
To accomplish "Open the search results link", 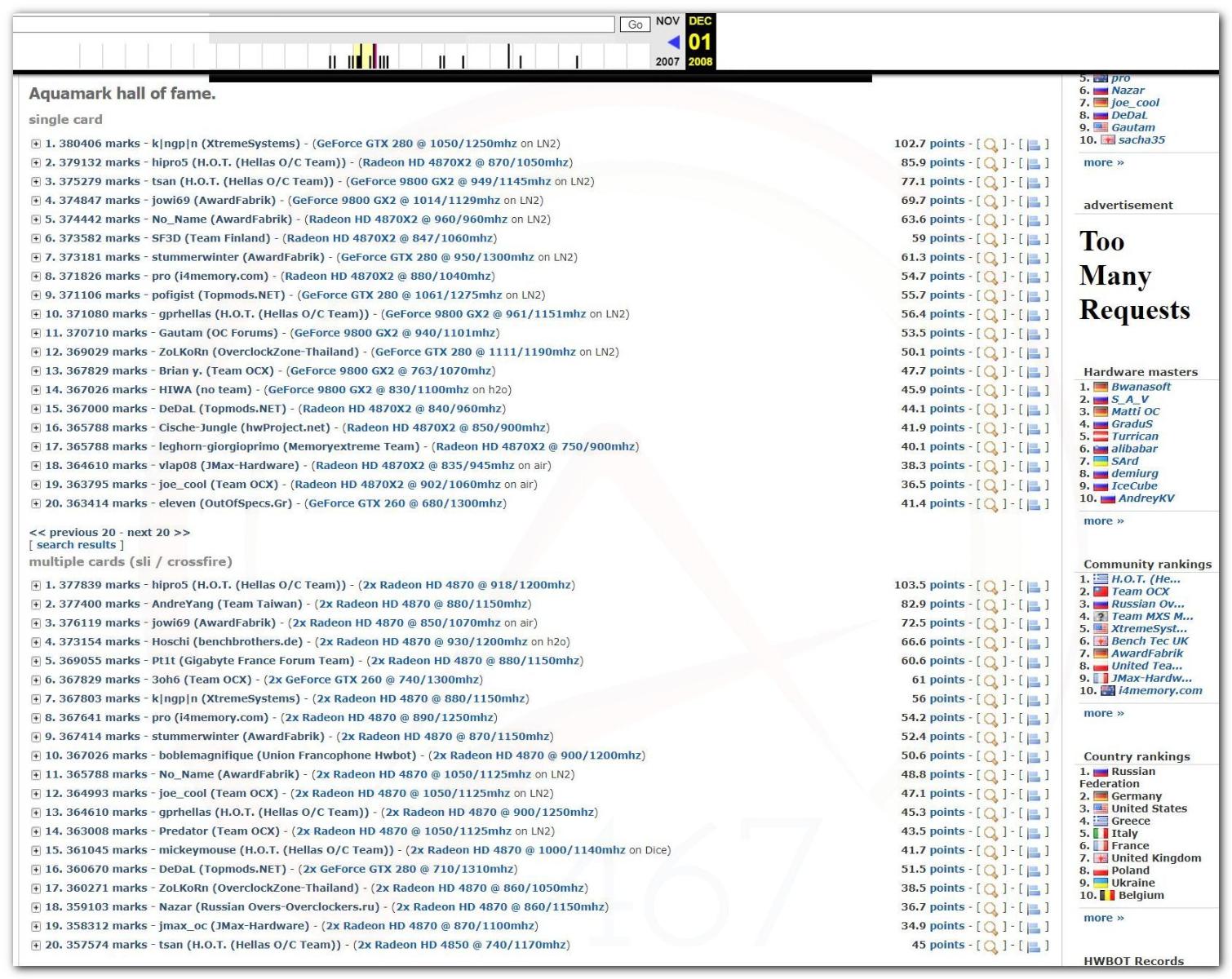I will point(77,545).
